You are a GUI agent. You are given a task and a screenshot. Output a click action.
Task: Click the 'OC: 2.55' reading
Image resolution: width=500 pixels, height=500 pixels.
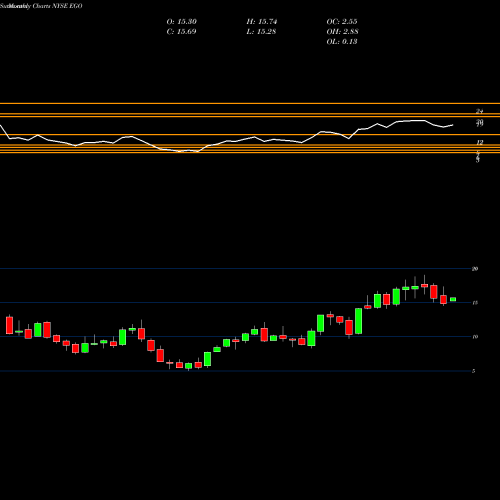[342, 22]
